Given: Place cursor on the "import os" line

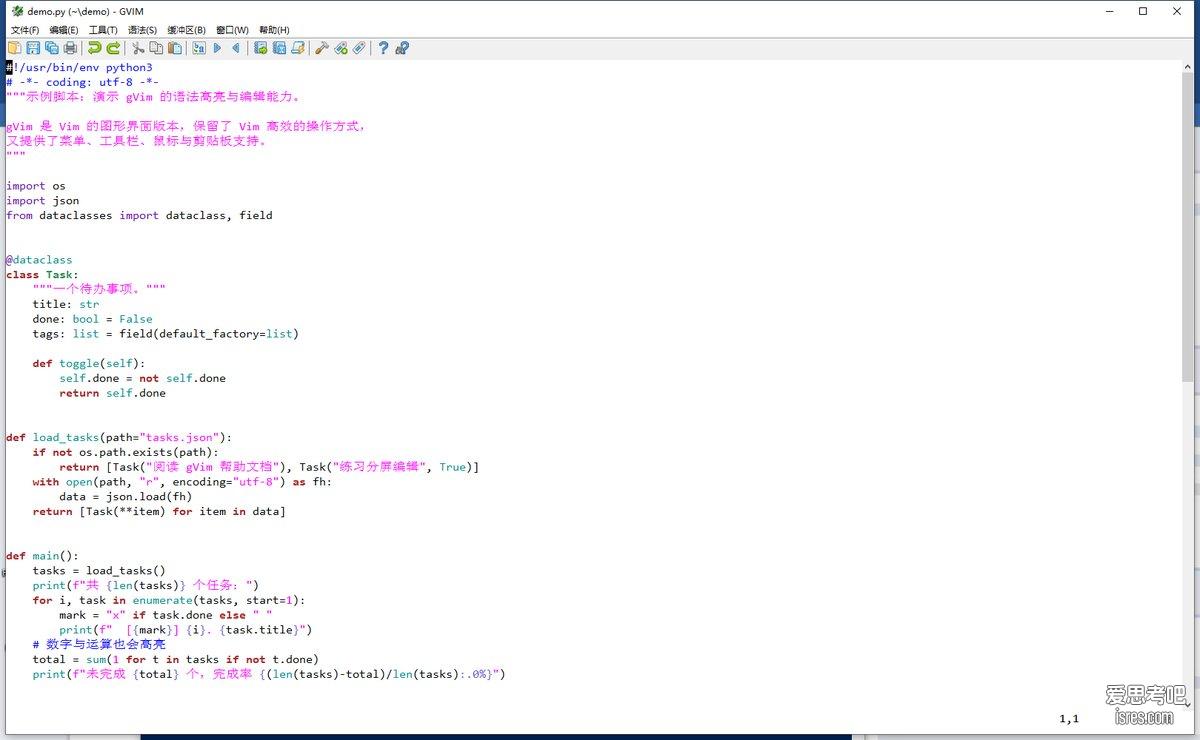Looking at the screenshot, I should tap(36, 186).
